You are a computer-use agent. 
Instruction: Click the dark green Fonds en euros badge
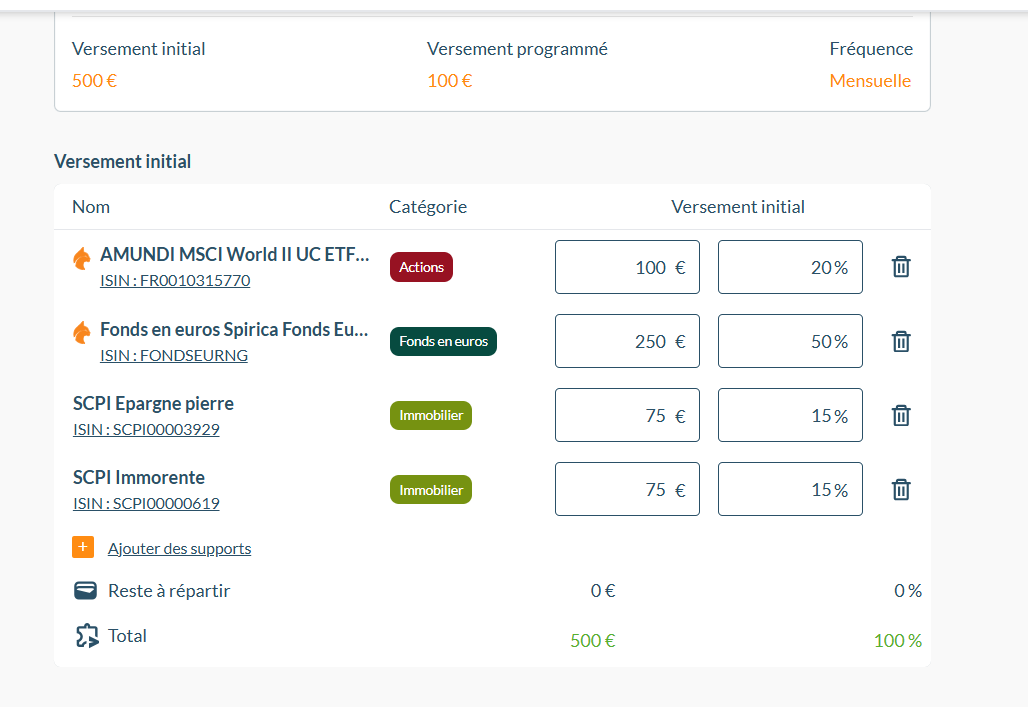(x=443, y=341)
